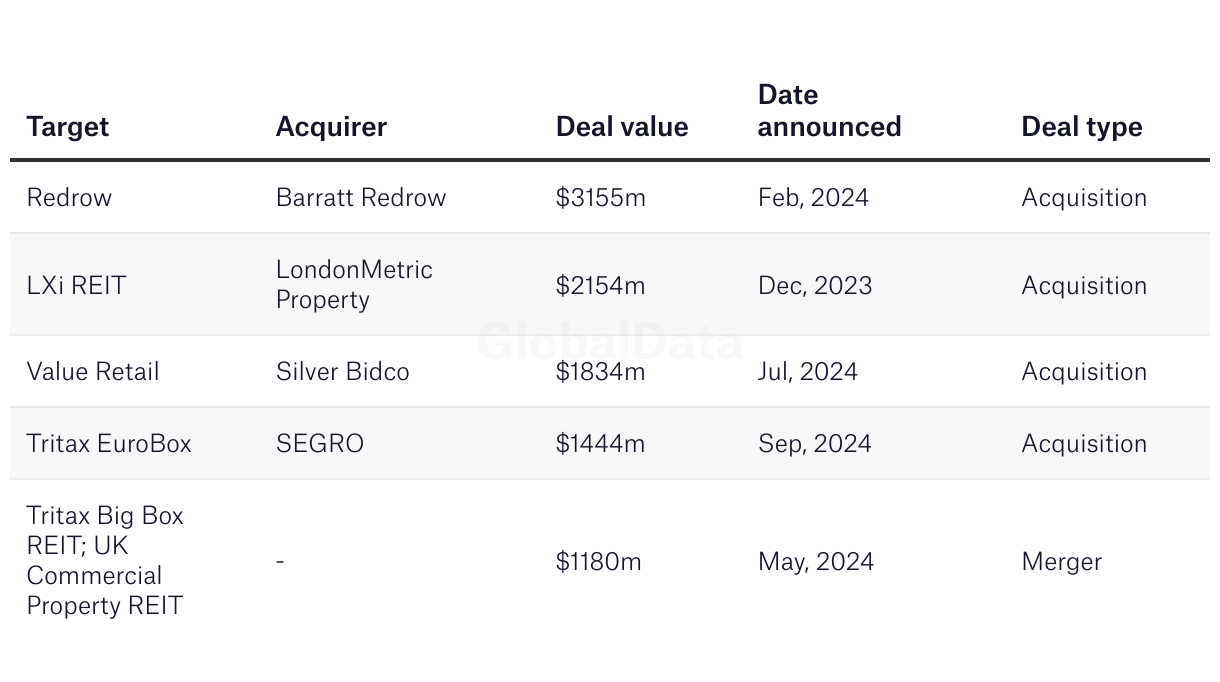Click the $2154m deal value
1220x682 pixels.
(x=600, y=285)
